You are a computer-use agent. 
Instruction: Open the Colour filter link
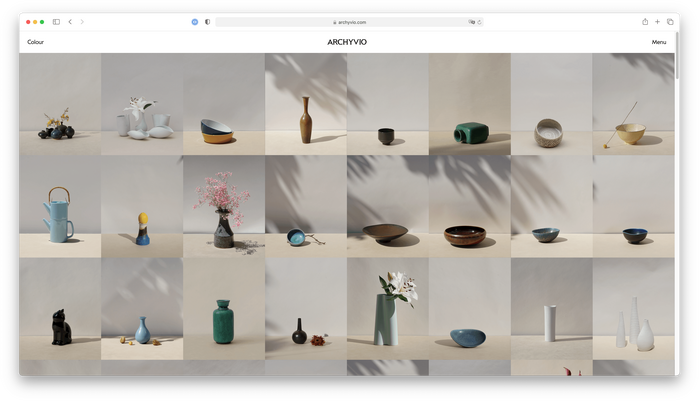36,42
